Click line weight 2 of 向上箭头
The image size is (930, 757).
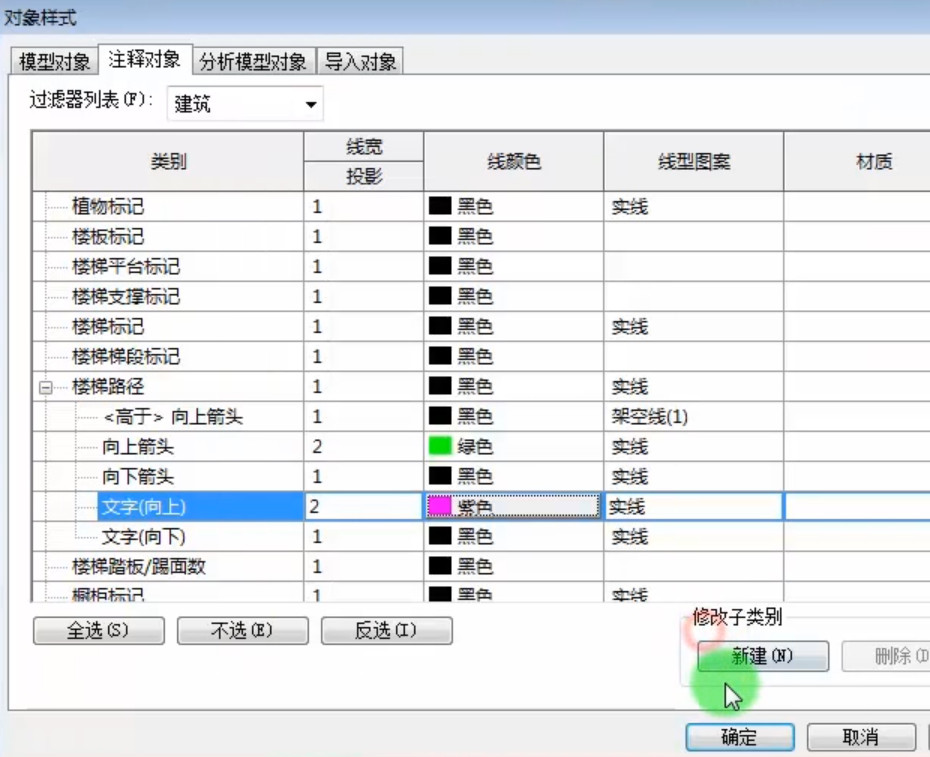point(364,446)
